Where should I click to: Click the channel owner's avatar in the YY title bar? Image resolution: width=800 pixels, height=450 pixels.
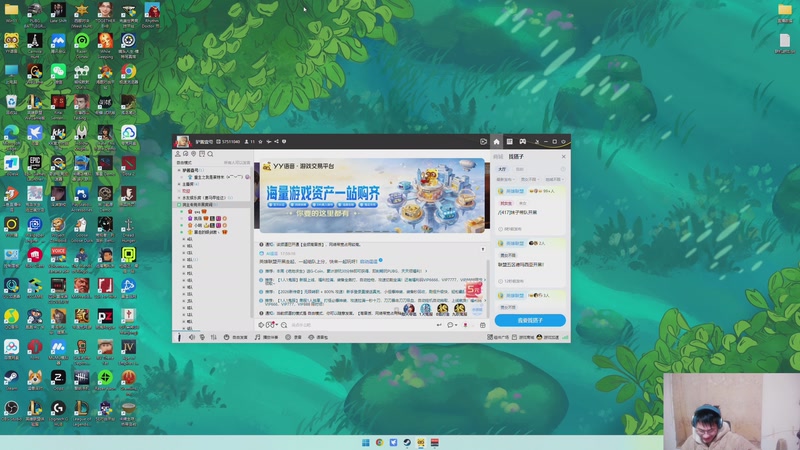pyautogui.click(x=183, y=141)
